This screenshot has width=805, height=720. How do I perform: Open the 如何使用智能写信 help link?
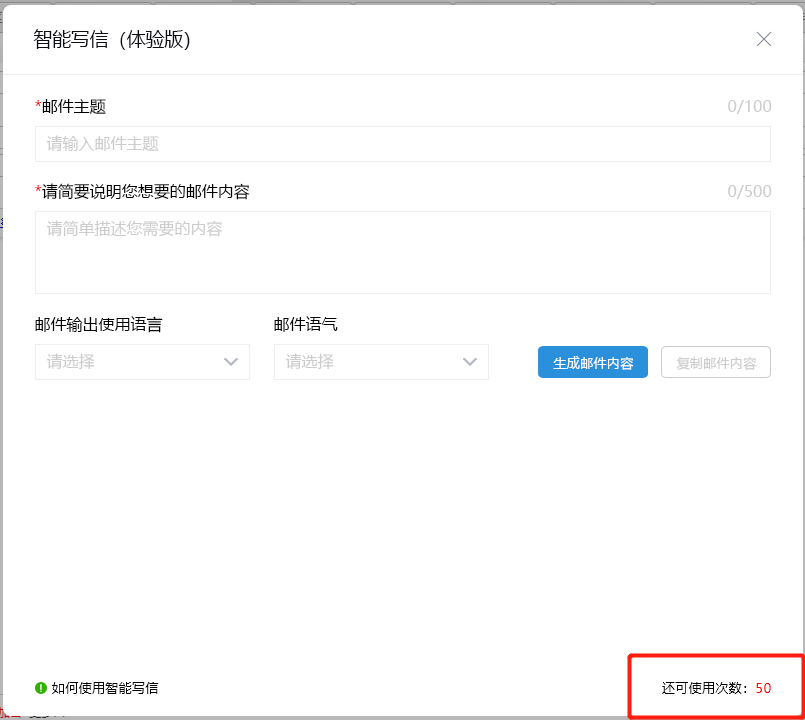(x=105, y=688)
